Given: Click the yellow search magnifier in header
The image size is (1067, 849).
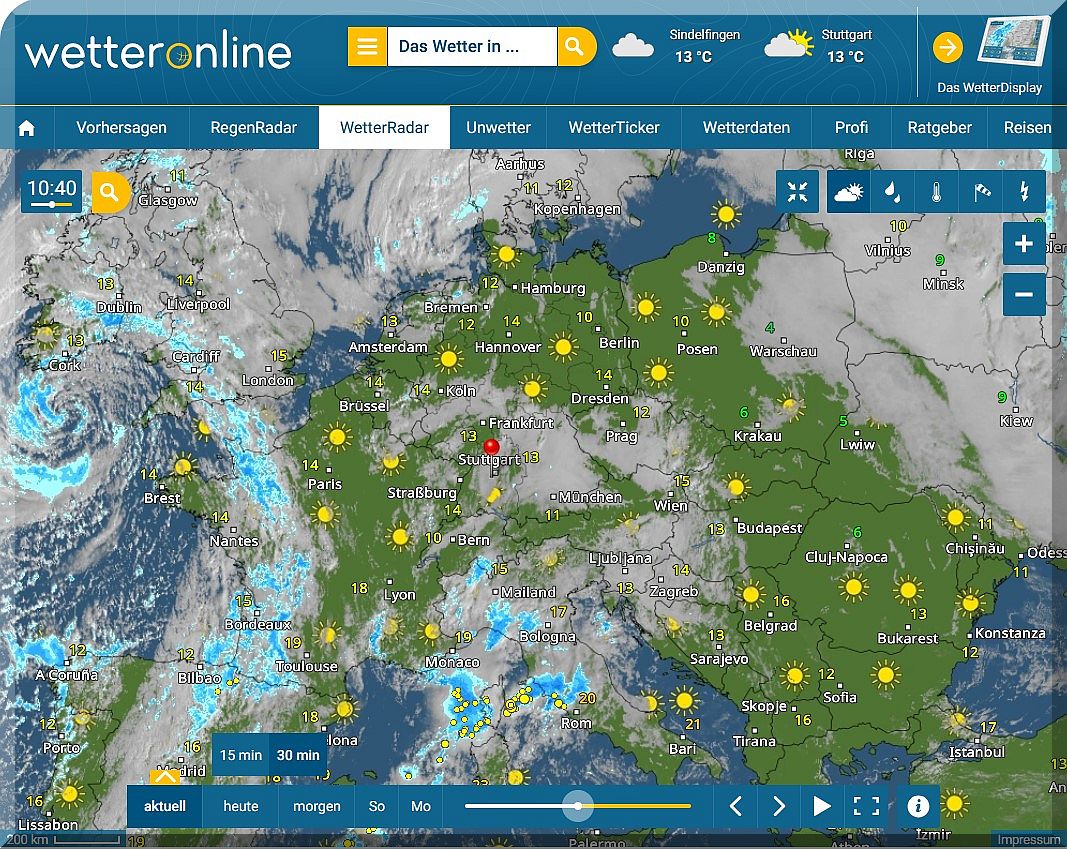Looking at the screenshot, I should tap(575, 47).
